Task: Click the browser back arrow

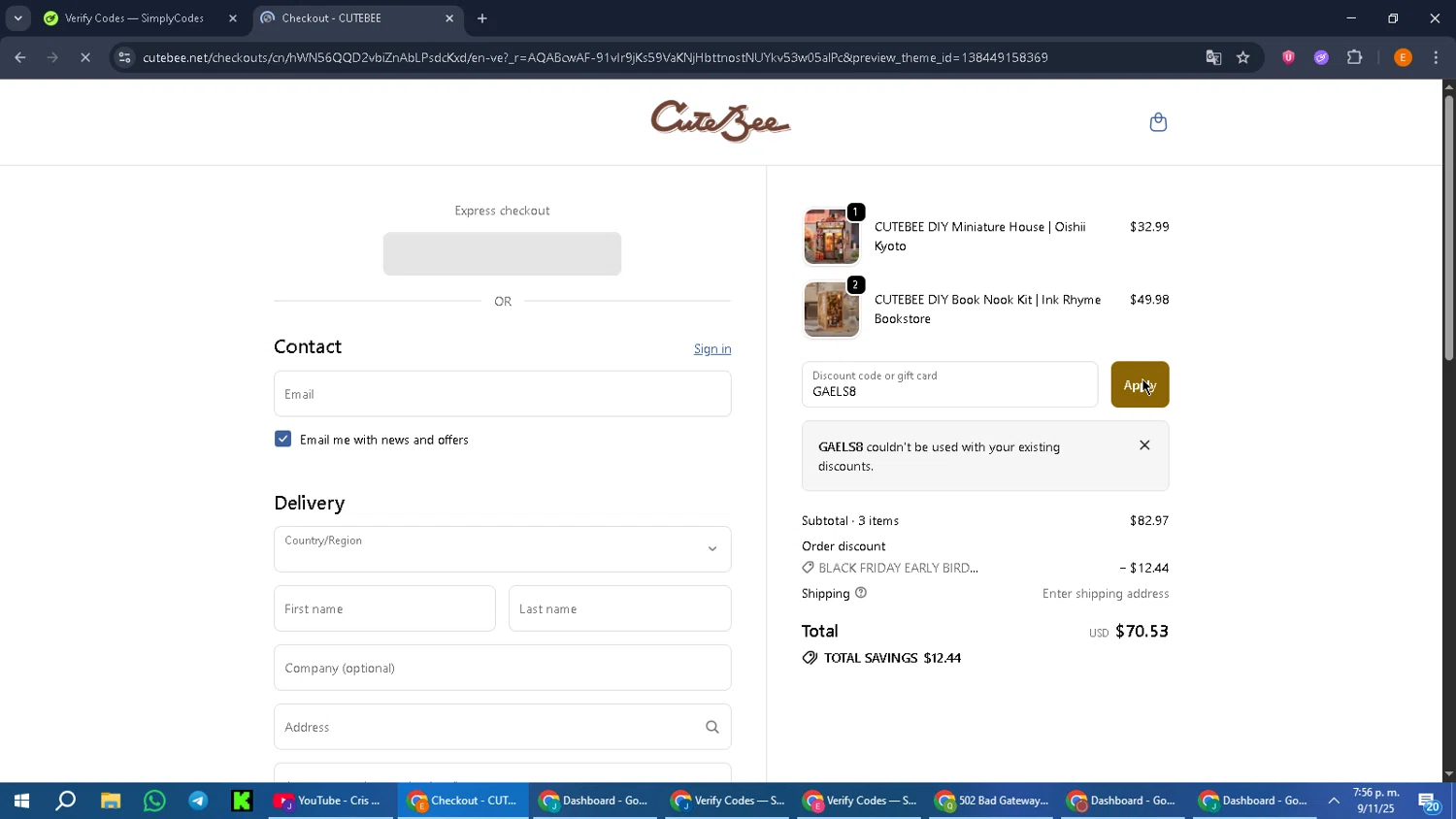Action: pyautogui.click(x=19, y=57)
